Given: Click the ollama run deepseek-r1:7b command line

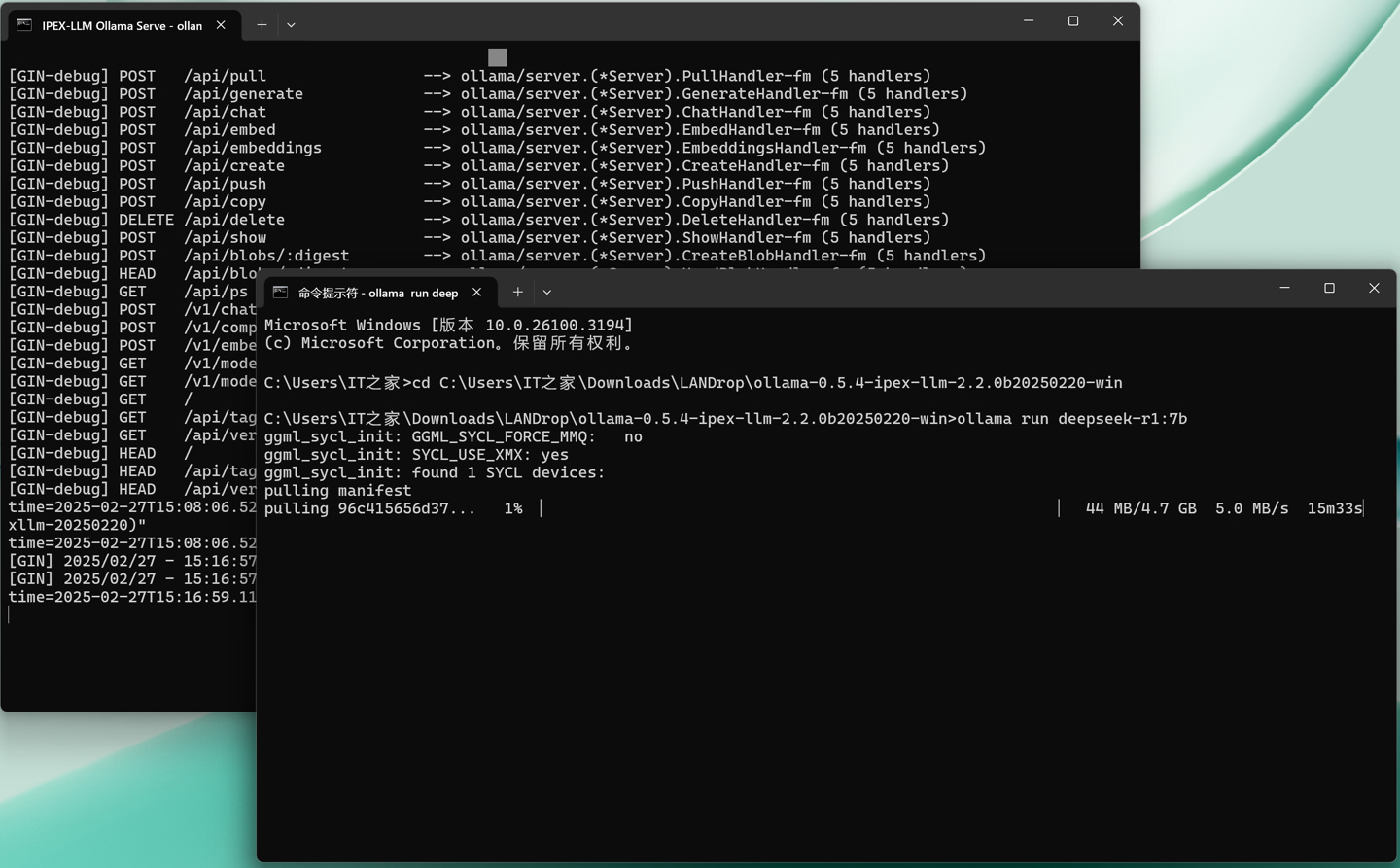Looking at the screenshot, I should 1071,419.
